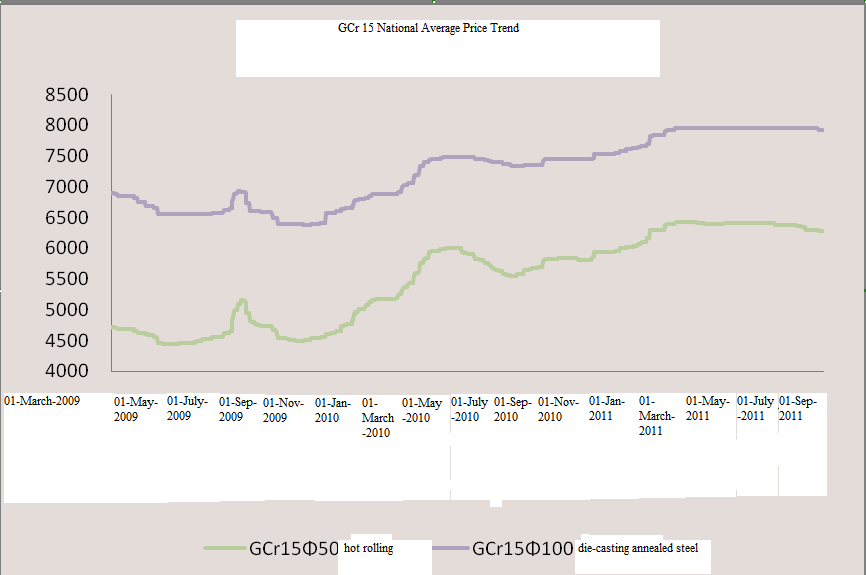This screenshot has height=575, width=866.
Task: Select the green GCr15Φ50 legend line swatch
Action: tap(223, 548)
